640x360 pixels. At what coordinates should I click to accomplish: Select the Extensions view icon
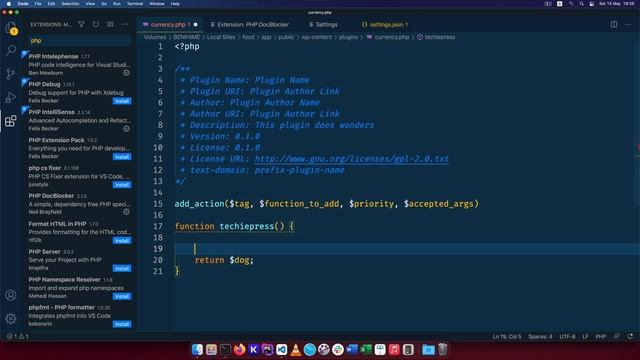point(11,121)
